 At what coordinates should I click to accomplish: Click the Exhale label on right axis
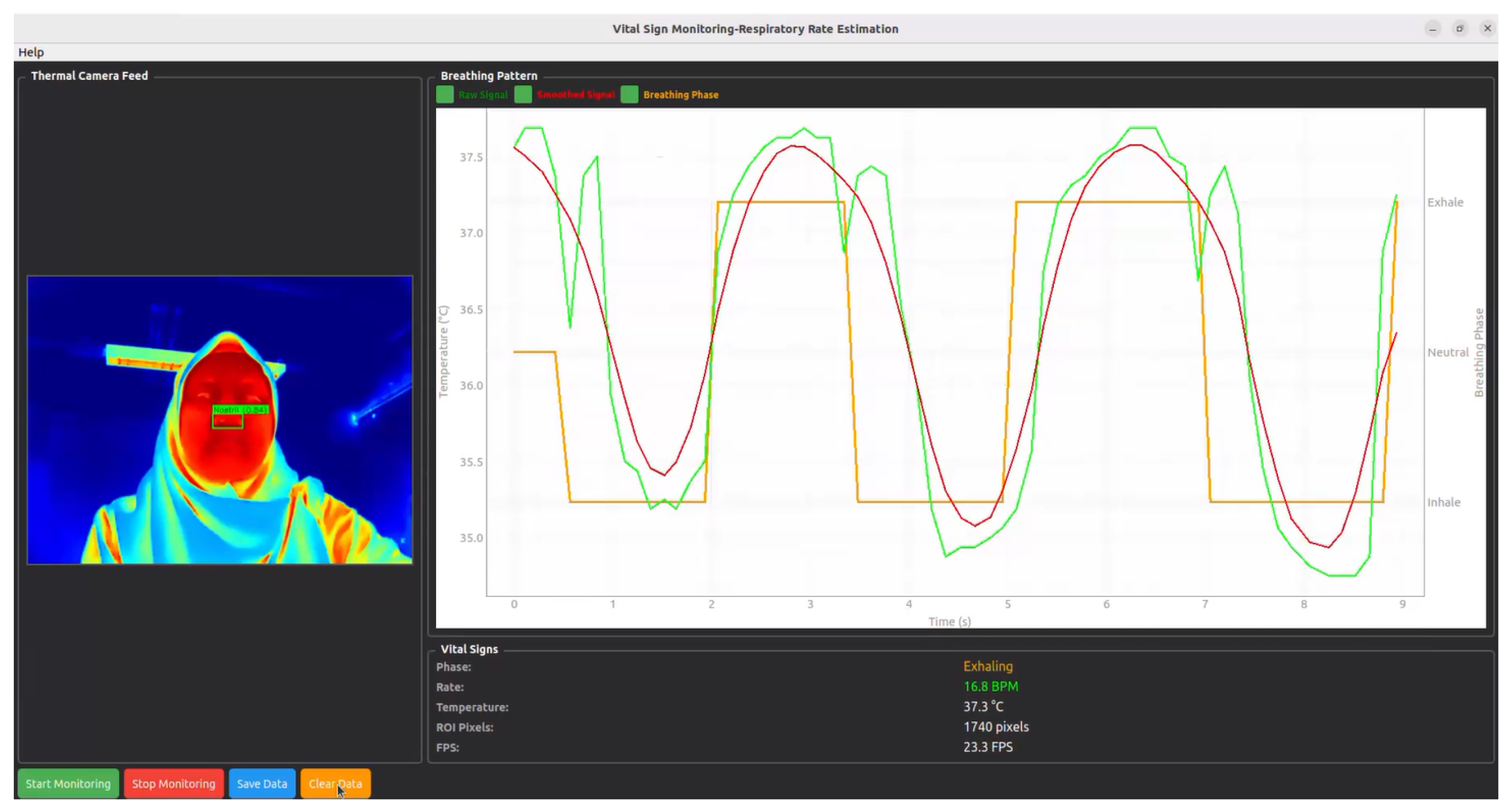point(1445,202)
